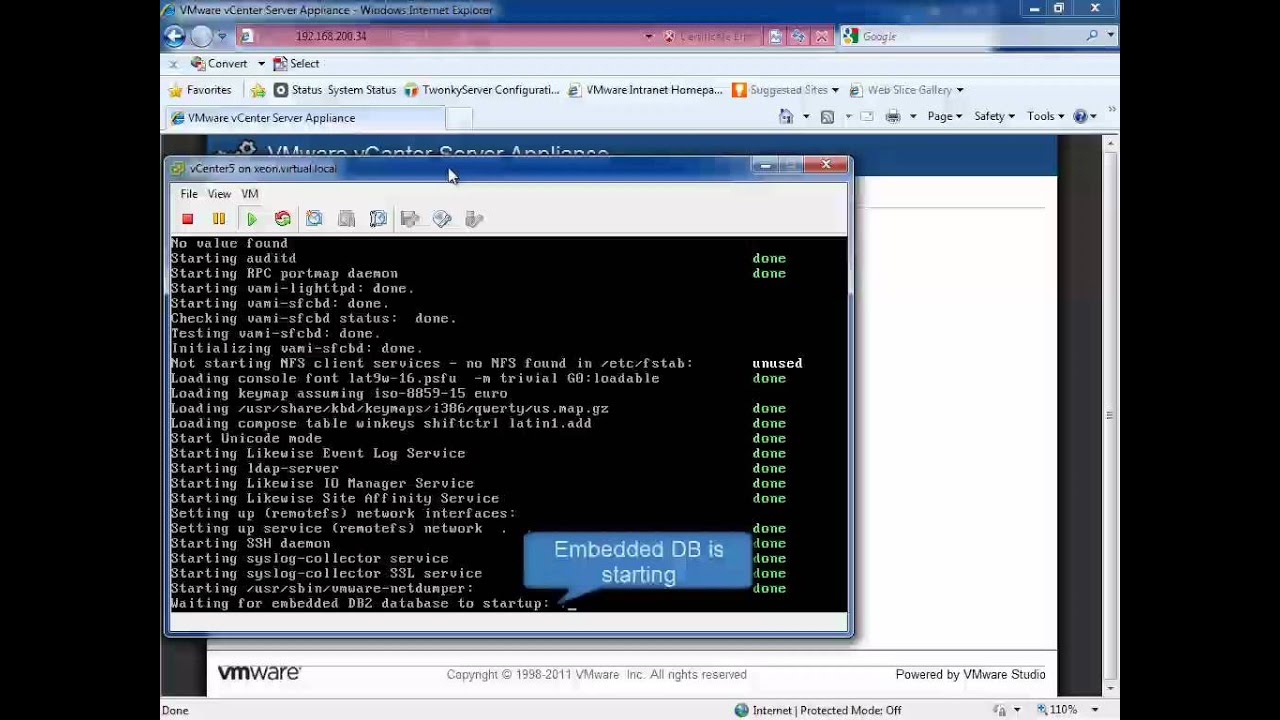
Task: Open the Favorites star button
Action: click(200, 90)
